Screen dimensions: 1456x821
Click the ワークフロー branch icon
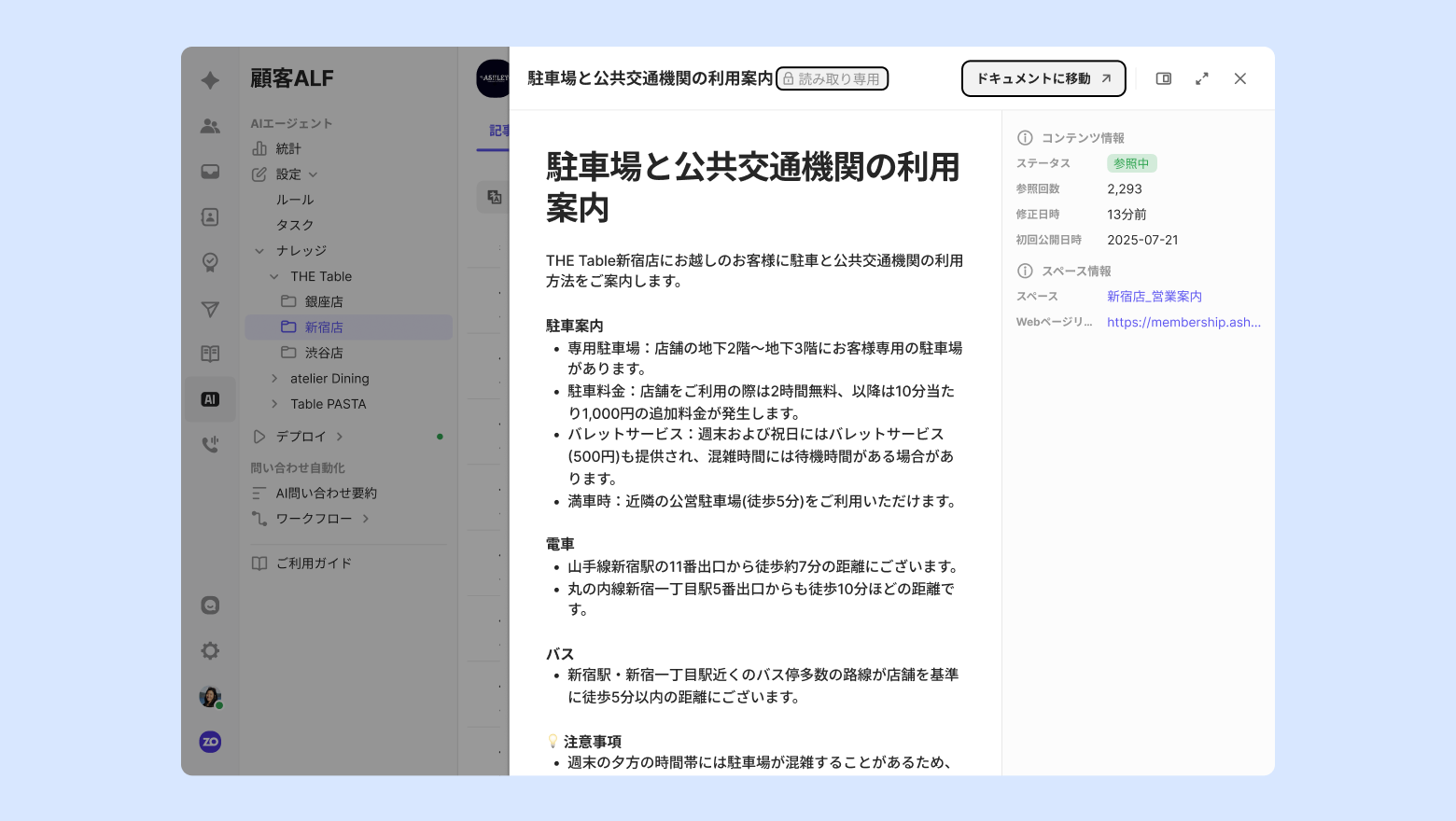coord(259,519)
